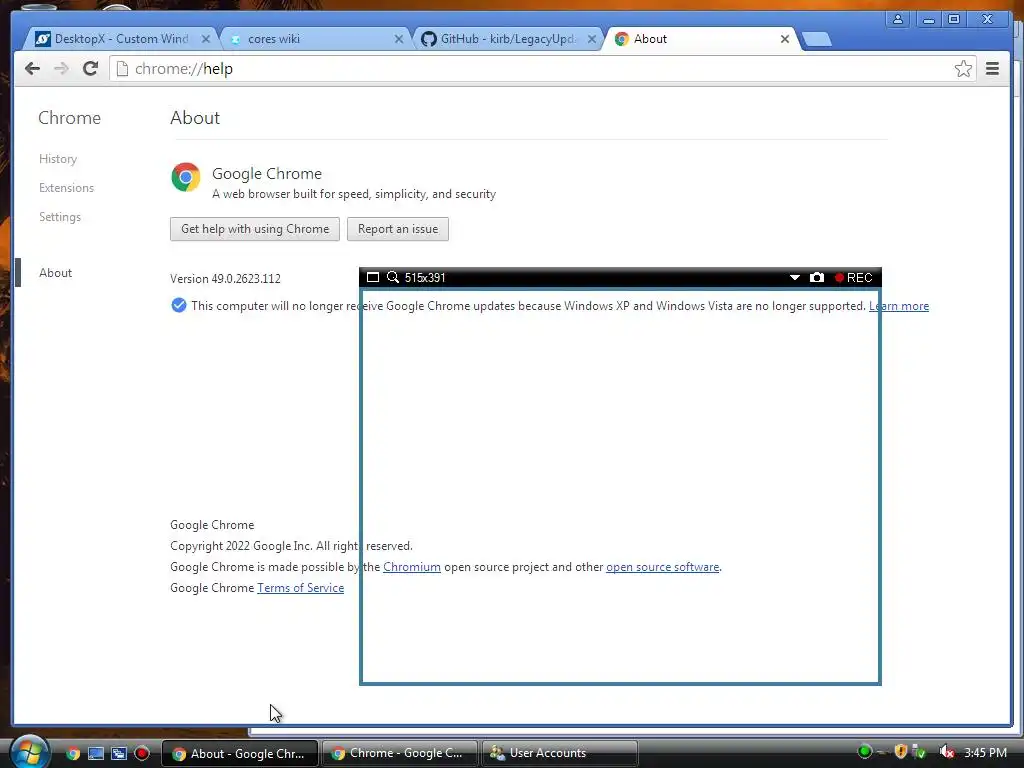
Task: Click the network tray icon
Action: coord(919,752)
